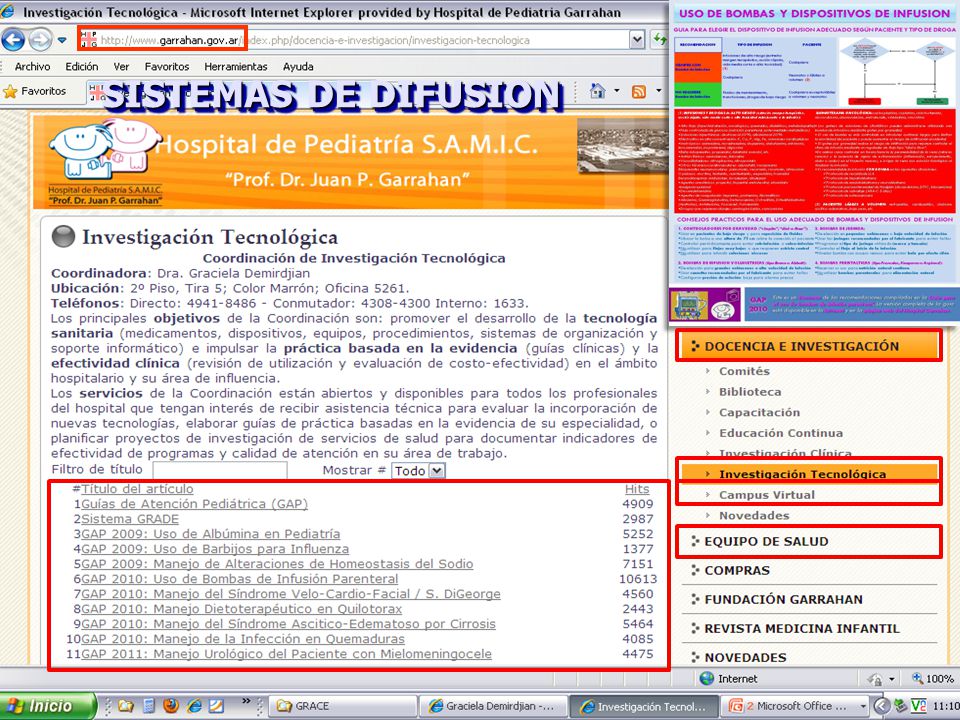This screenshot has height=720, width=960.
Task: Click the Hospital Garrahan cartoon logo
Action: coord(105,162)
